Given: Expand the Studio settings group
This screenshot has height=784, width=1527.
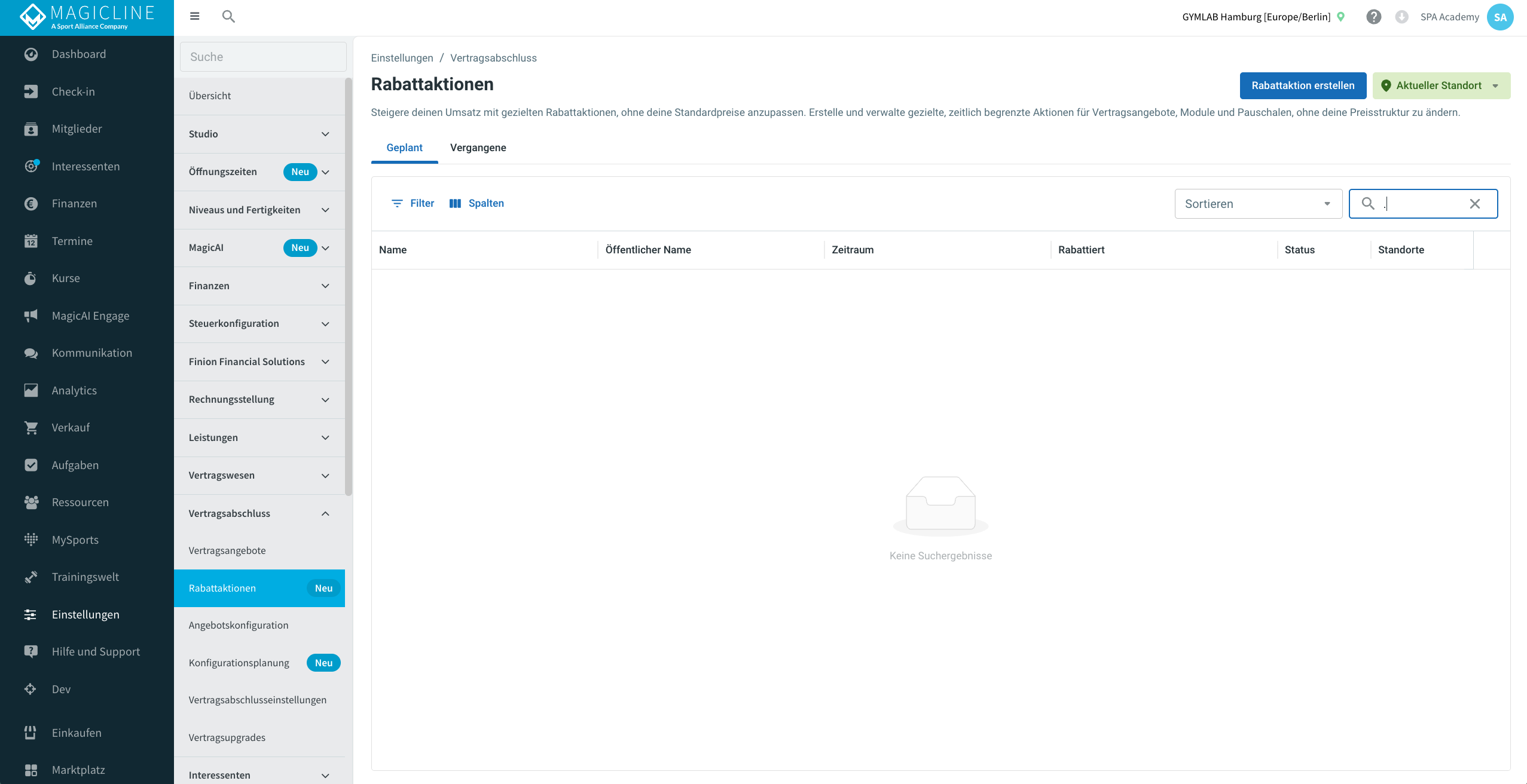Looking at the screenshot, I should tap(259, 134).
